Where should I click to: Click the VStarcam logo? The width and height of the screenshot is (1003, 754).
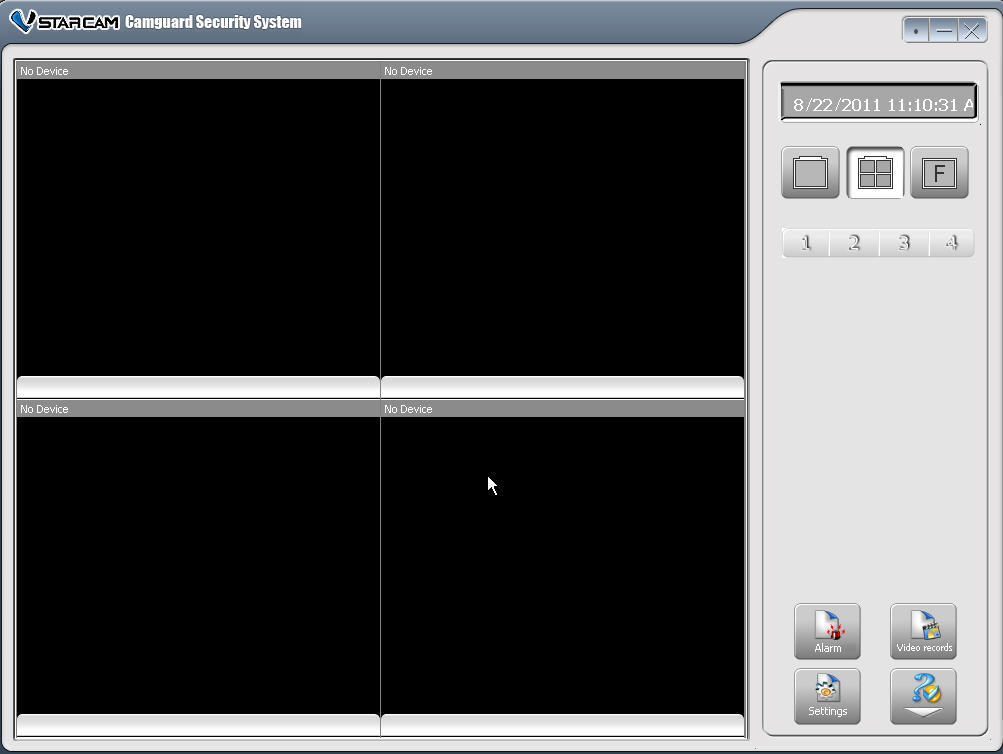[60, 18]
